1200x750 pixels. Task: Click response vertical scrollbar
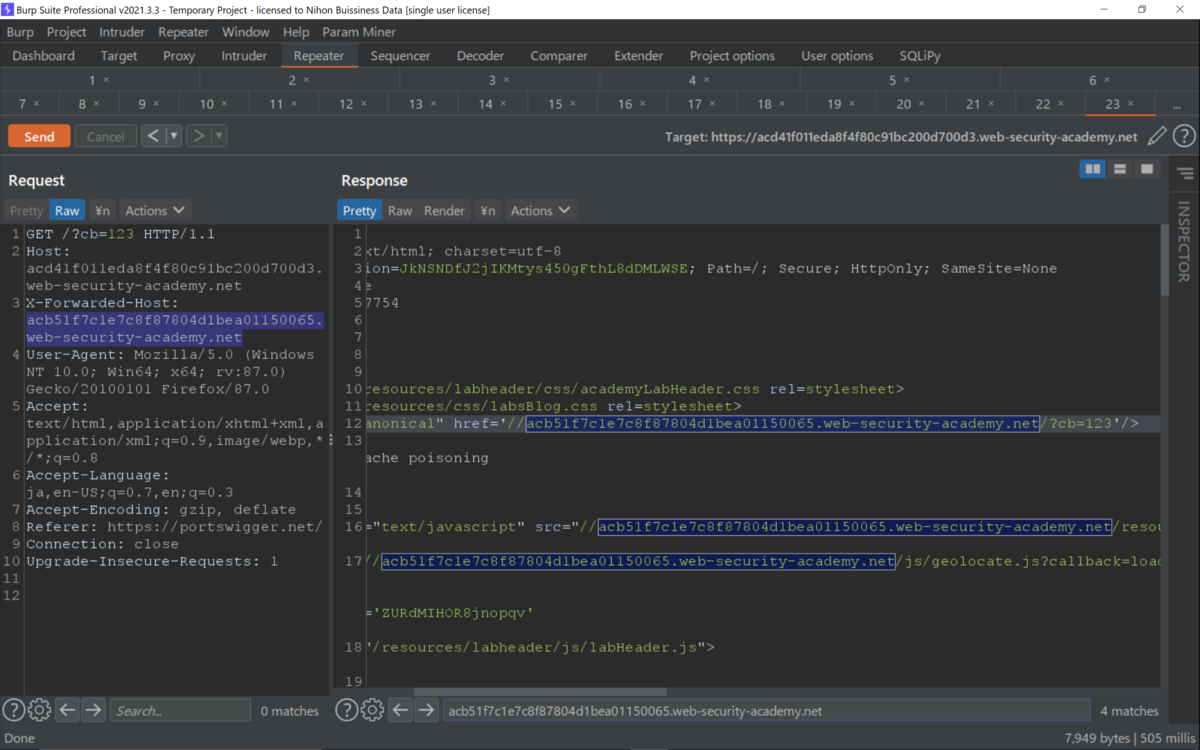1164,260
